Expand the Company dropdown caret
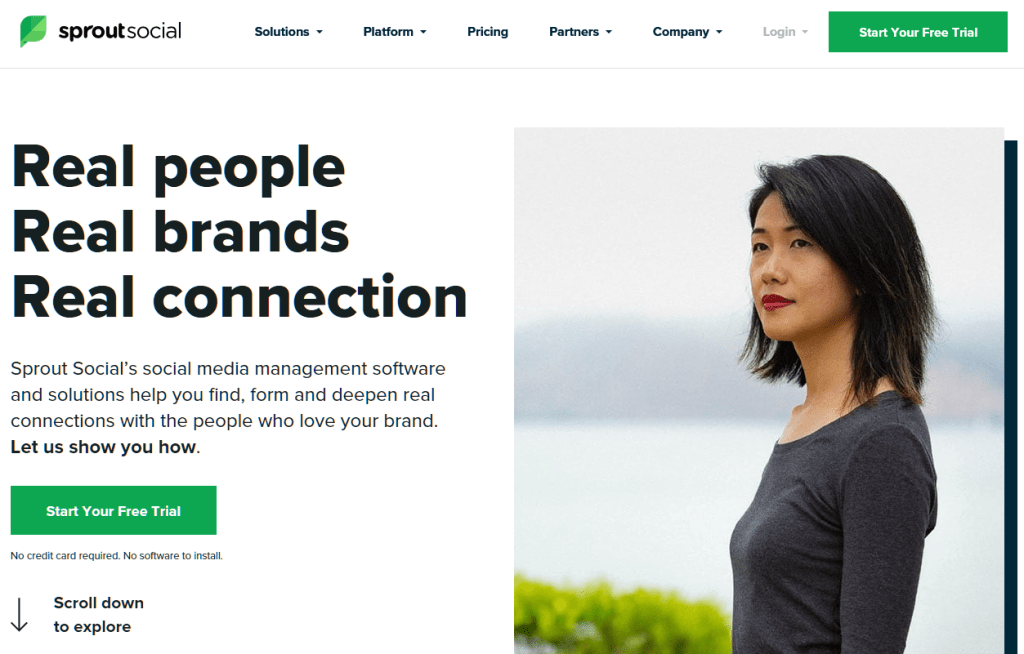Screen dimensions: 1024x654 pyautogui.click(x=719, y=32)
